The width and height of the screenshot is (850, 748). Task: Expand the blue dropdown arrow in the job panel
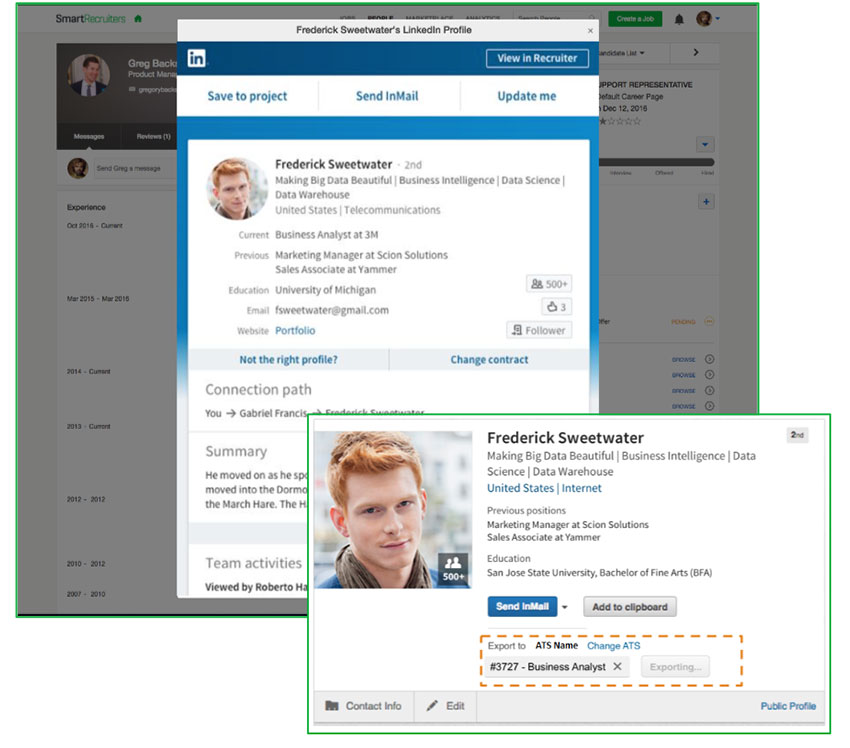click(705, 145)
